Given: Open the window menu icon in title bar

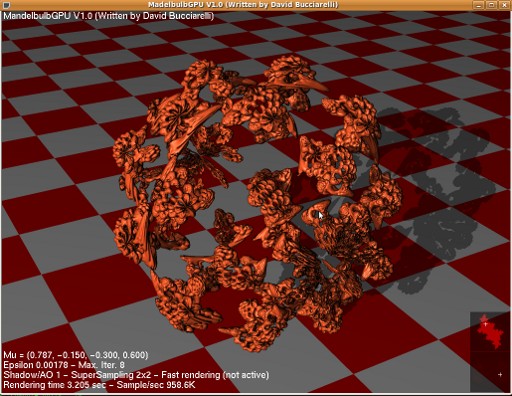Looking at the screenshot, I should point(6,5).
